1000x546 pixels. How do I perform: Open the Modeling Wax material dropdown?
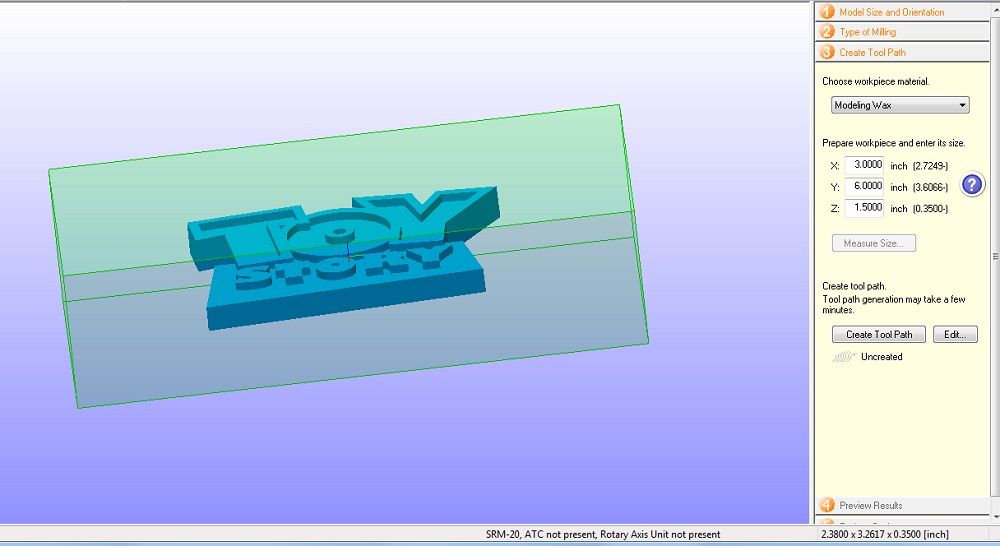pyautogui.click(x=900, y=105)
